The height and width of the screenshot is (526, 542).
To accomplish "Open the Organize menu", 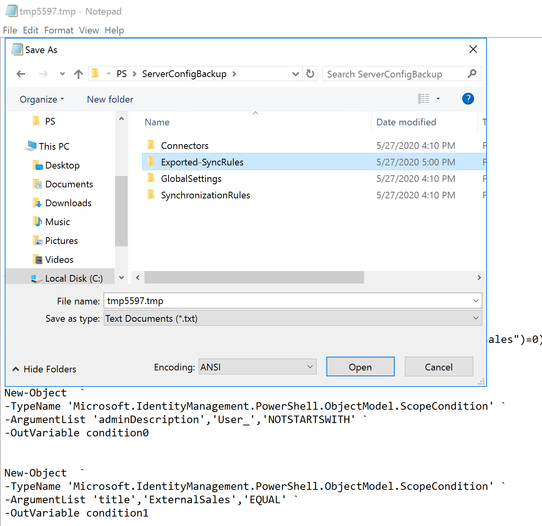I will [x=41, y=100].
